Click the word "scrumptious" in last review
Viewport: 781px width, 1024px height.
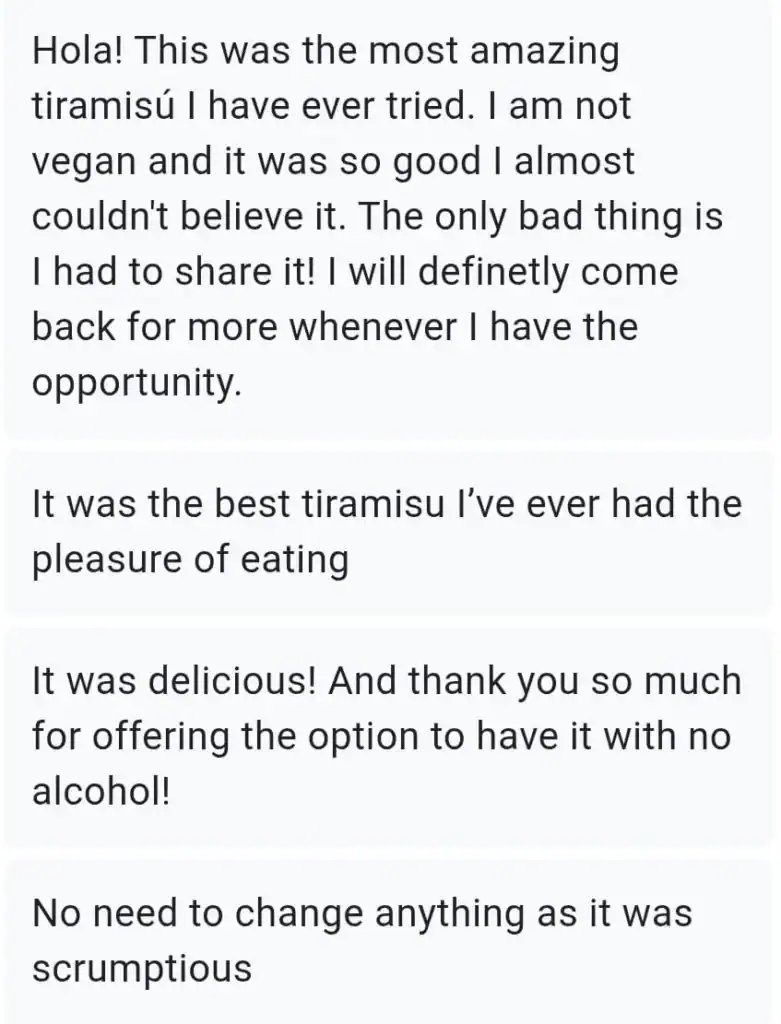(140, 968)
